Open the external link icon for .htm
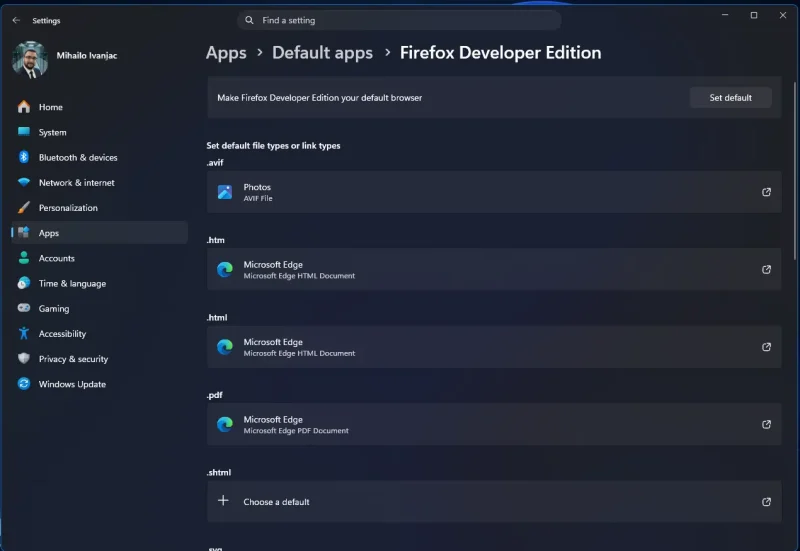This screenshot has height=551, width=800. tap(766, 269)
